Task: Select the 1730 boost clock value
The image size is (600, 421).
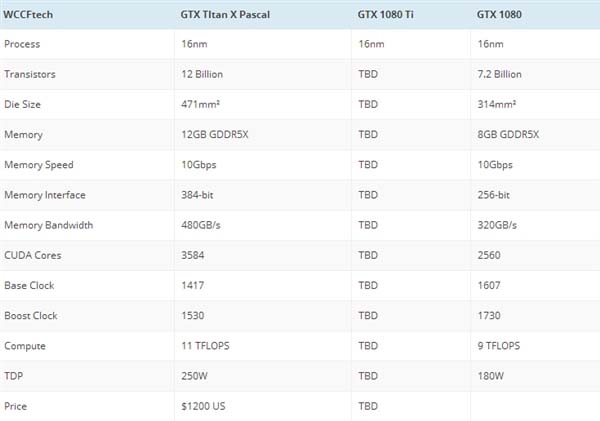Action: (490, 315)
